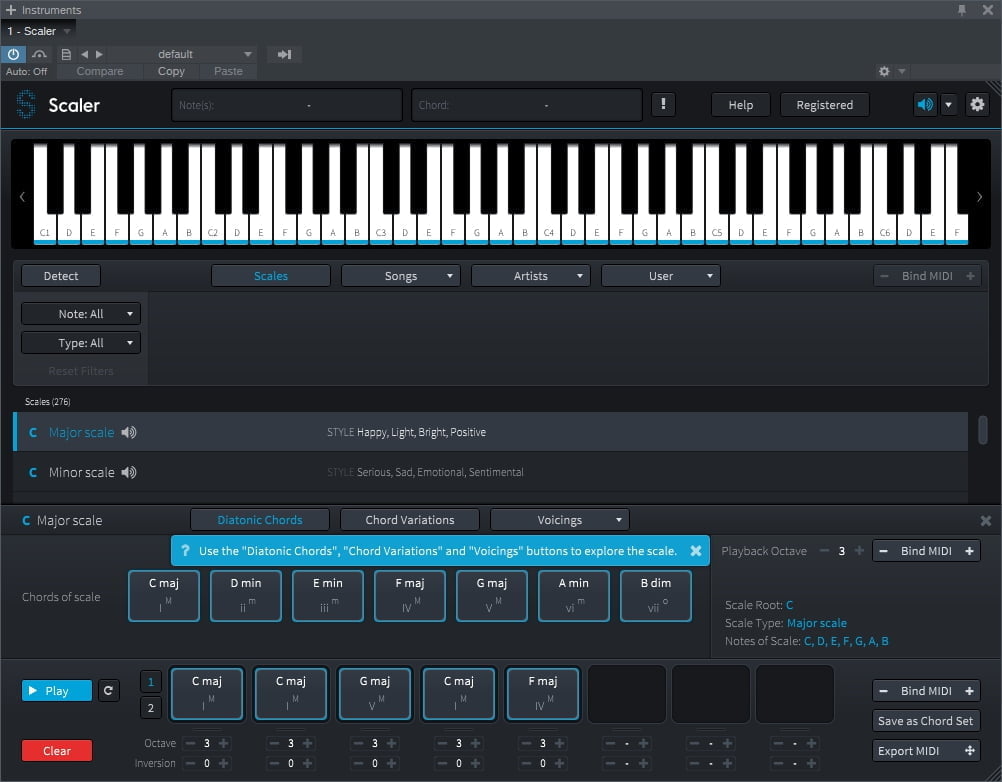1002x782 pixels.
Task: Preview the C Minor scale speaker icon
Action: coord(129,472)
